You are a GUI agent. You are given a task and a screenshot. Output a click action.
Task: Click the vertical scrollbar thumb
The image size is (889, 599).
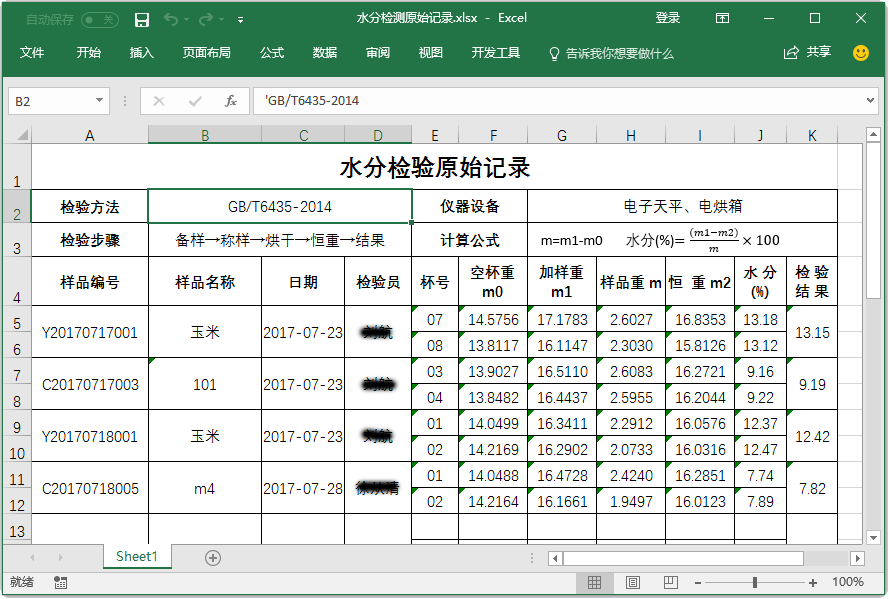[x=873, y=220]
